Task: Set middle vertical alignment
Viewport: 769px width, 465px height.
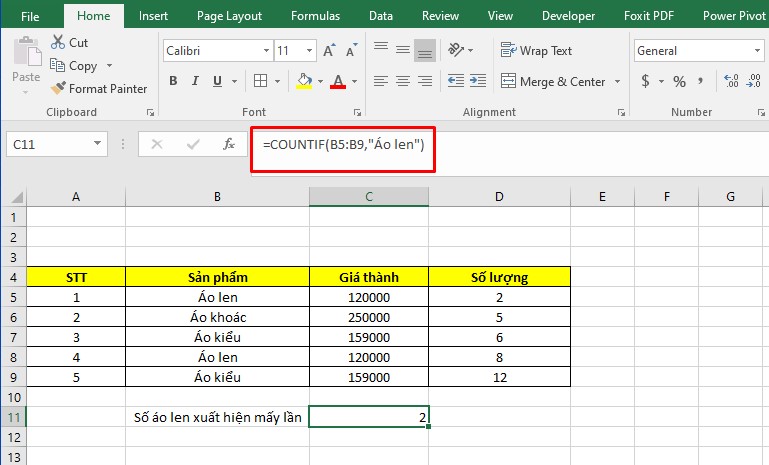Action: click(403, 51)
